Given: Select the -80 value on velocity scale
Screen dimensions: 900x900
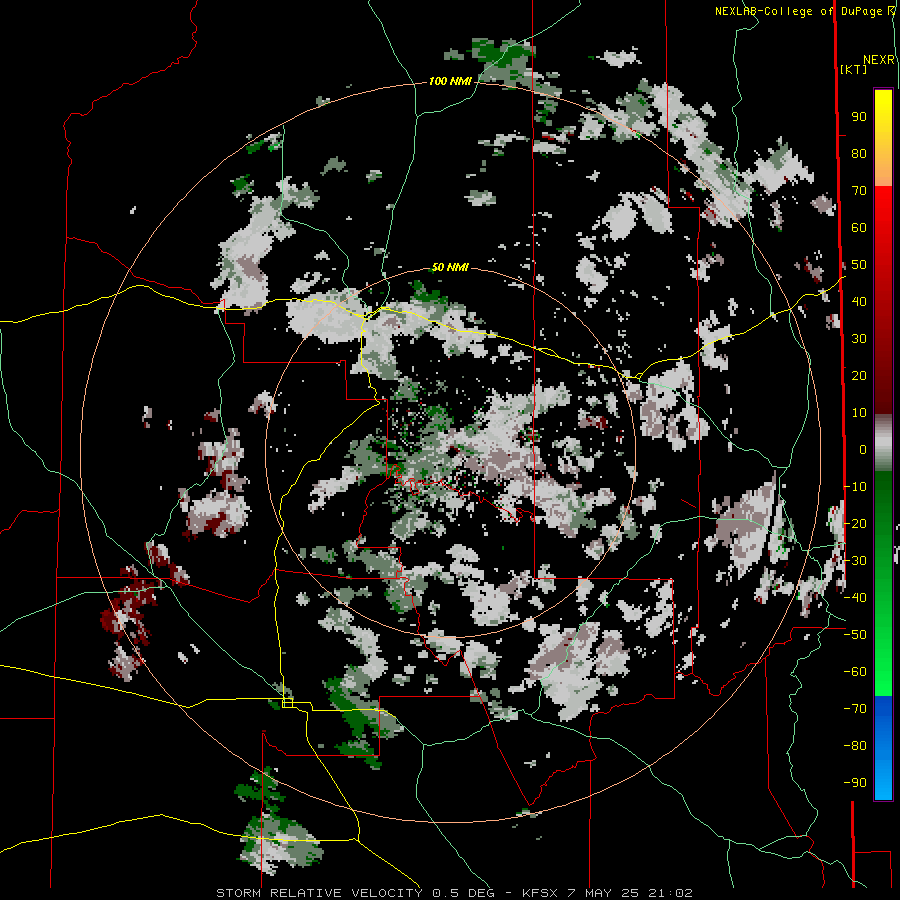Looking at the screenshot, I should (855, 746).
